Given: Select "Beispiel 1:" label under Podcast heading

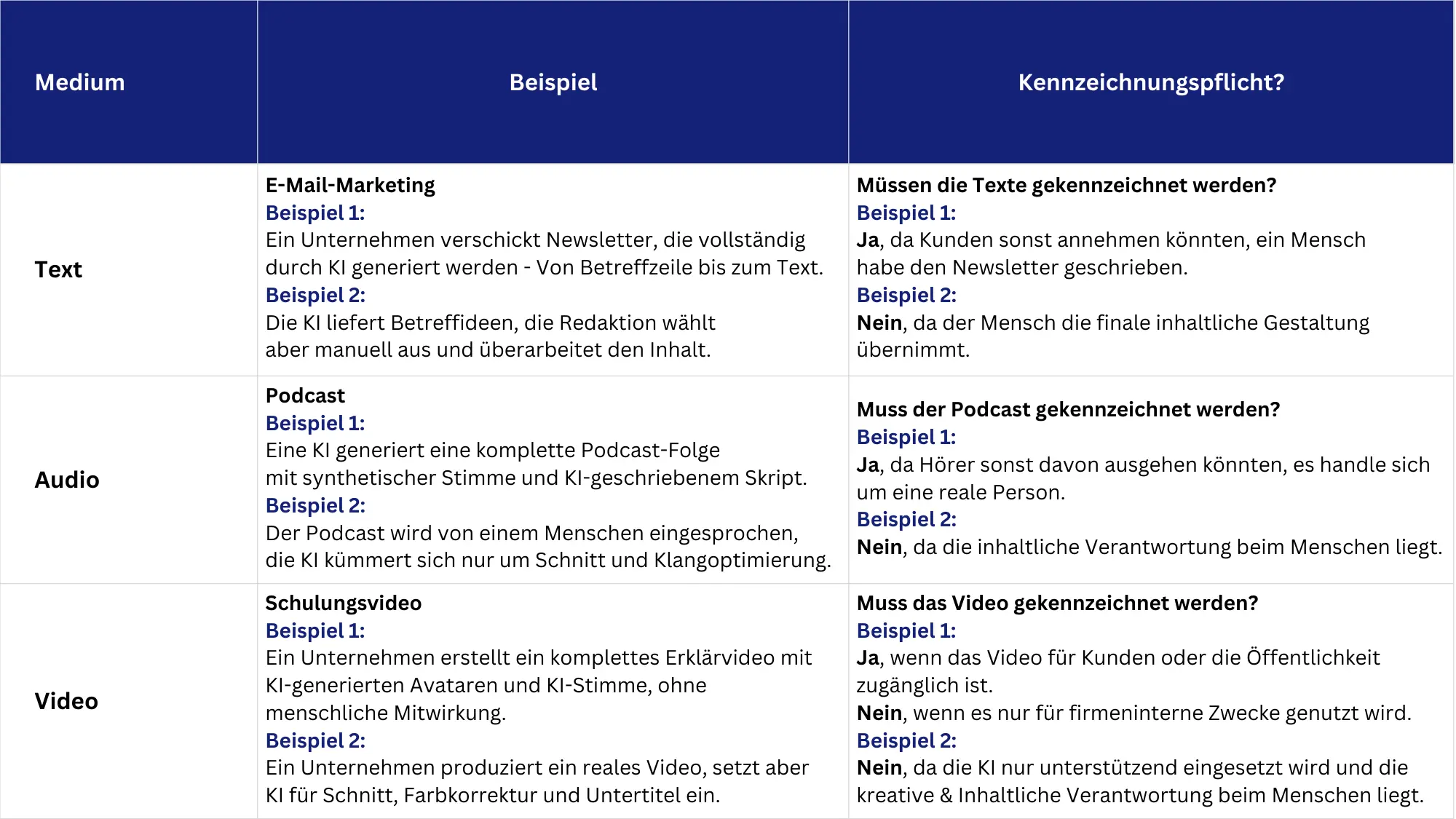Looking at the screenshot, I should pyautogui.click(x=315, y=423).
